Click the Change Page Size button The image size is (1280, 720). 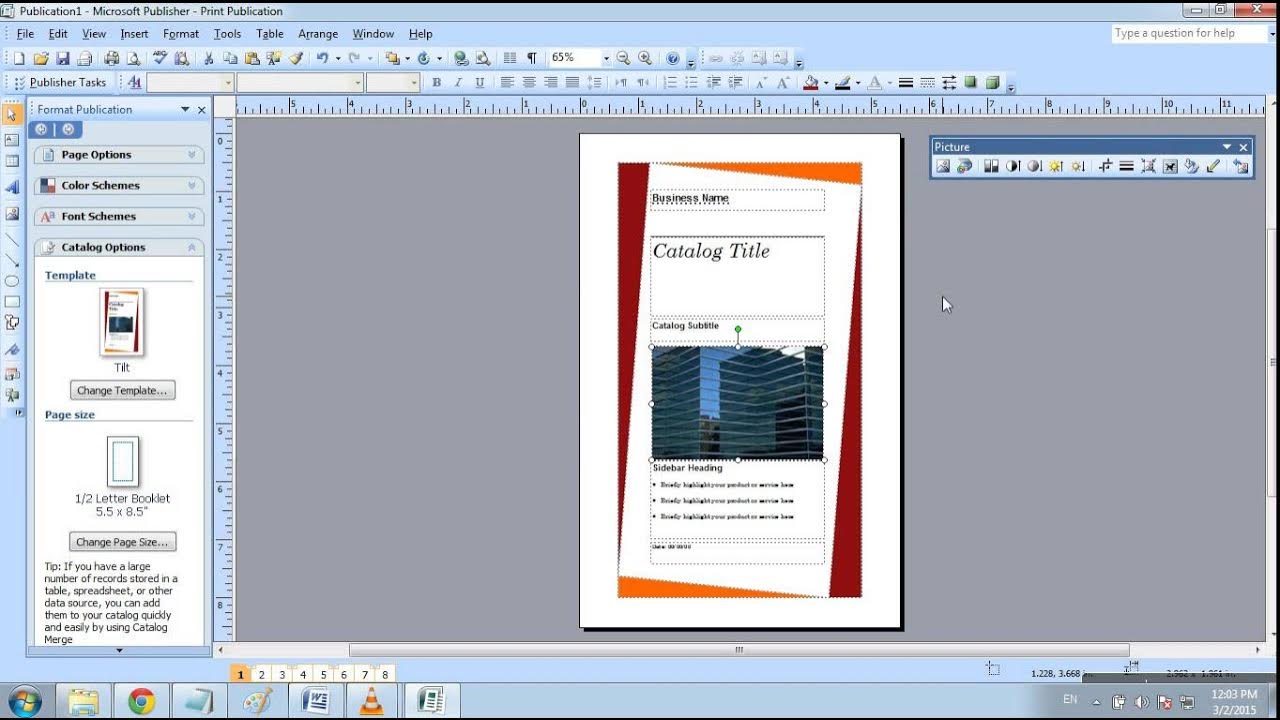122,542
